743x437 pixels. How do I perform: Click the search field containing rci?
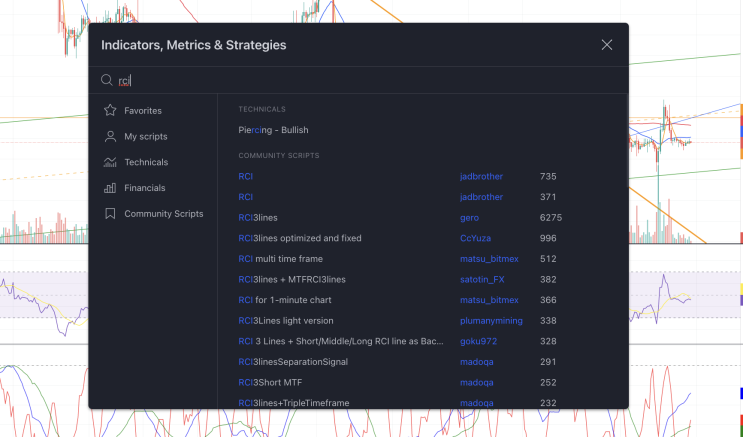360,81
